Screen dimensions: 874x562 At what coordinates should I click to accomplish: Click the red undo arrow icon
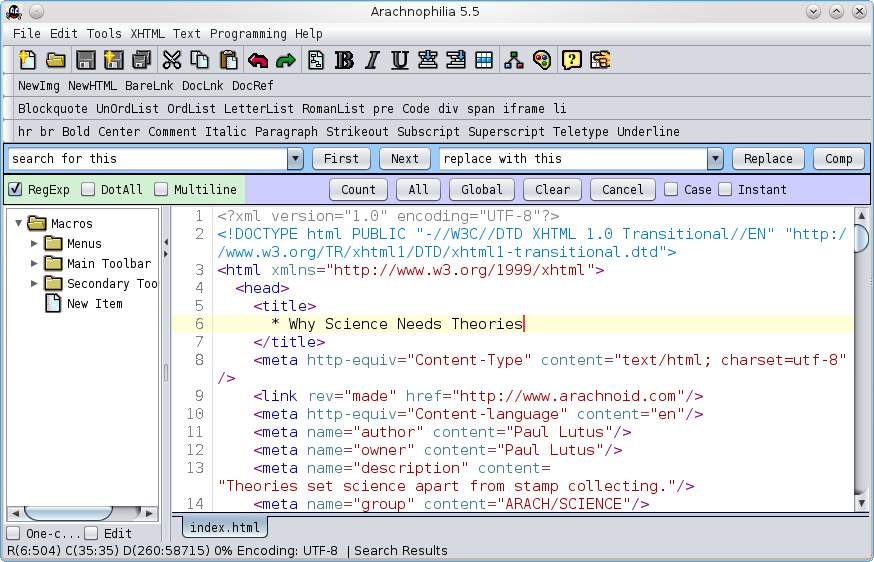click(x=258, y=60)
